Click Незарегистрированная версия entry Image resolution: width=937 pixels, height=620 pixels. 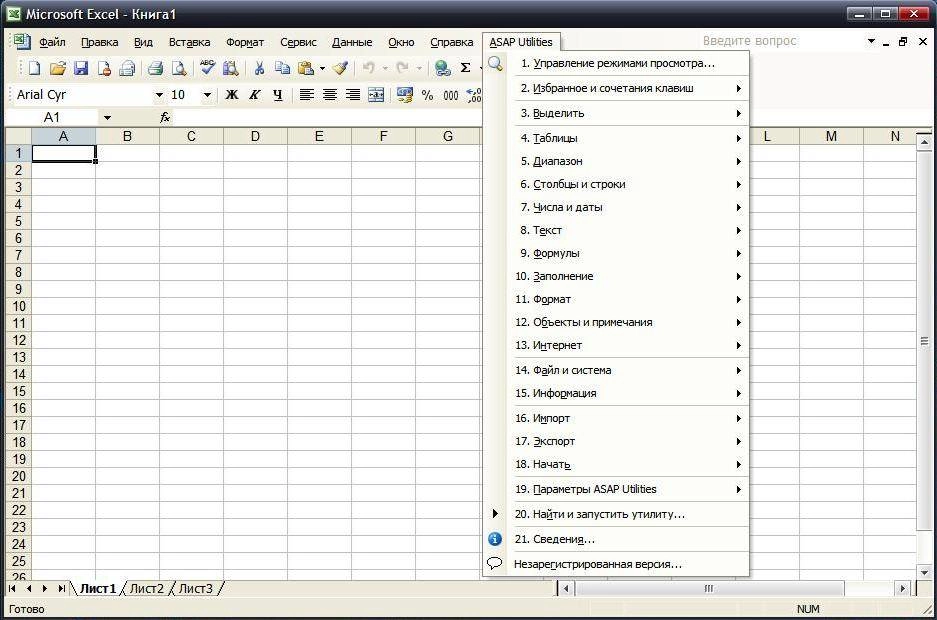pos(617,564)
